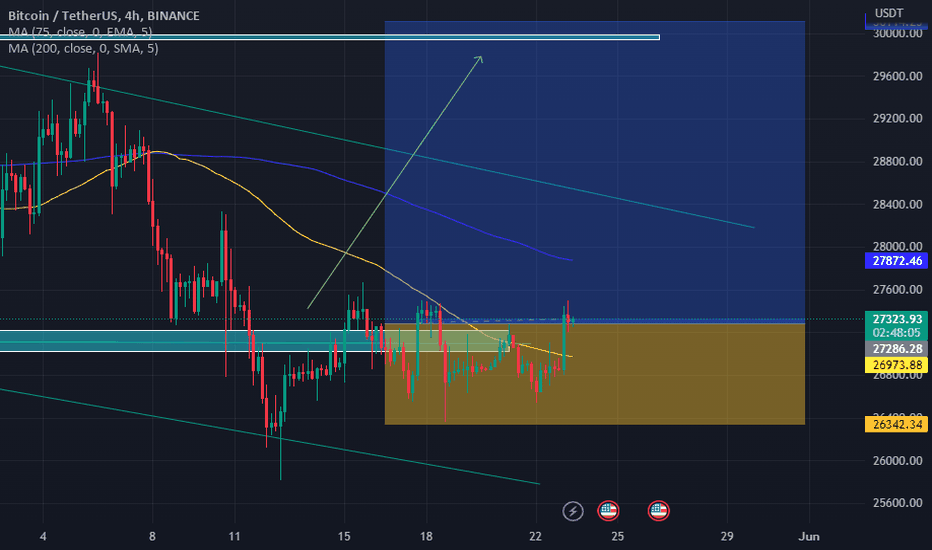Viewport: 932px width, 550px height.
Task: Click the date label 8 on time axis
Action: tap(152, 536)
